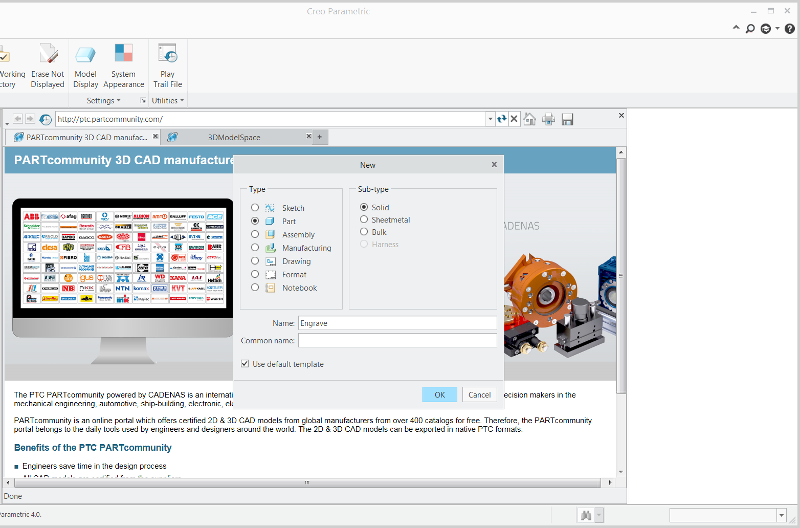Open the dropdown next to the smiley icon
The height and width of the screenshot is (528, 800).
(x=777, y=29)
